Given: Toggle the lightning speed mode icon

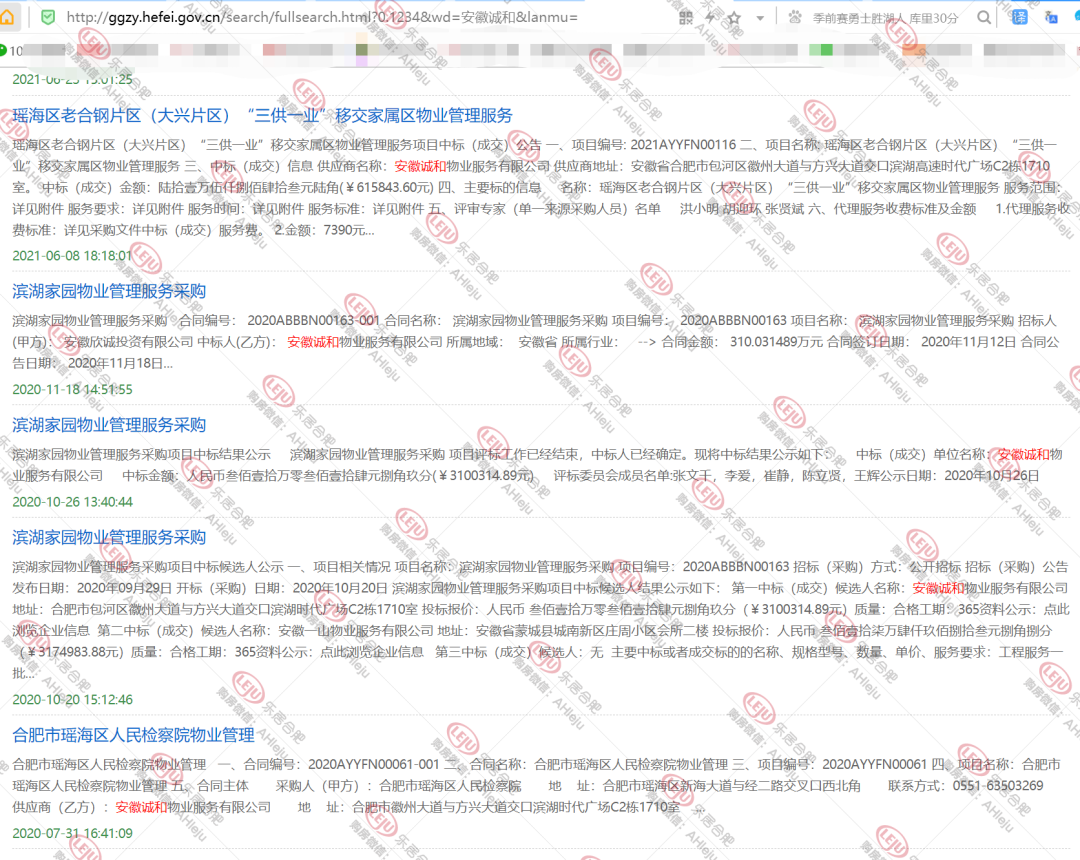Looking at the screenshot, I should click(x=710, y=18).
